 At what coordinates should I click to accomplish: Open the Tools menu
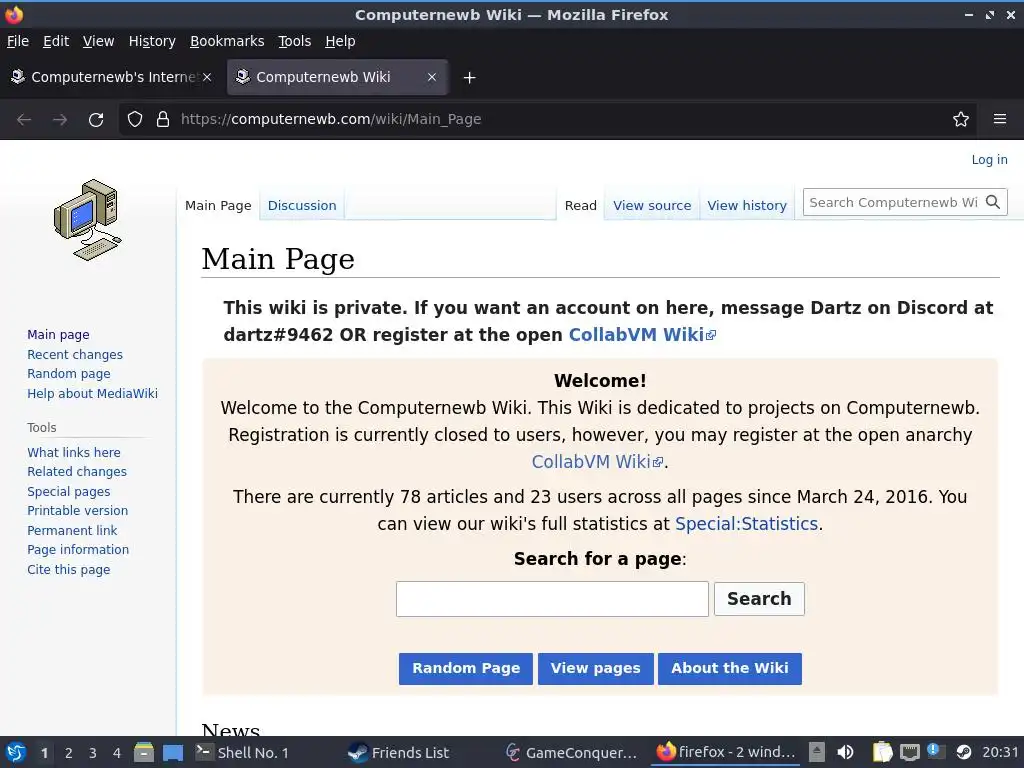(x=295, y=41)
